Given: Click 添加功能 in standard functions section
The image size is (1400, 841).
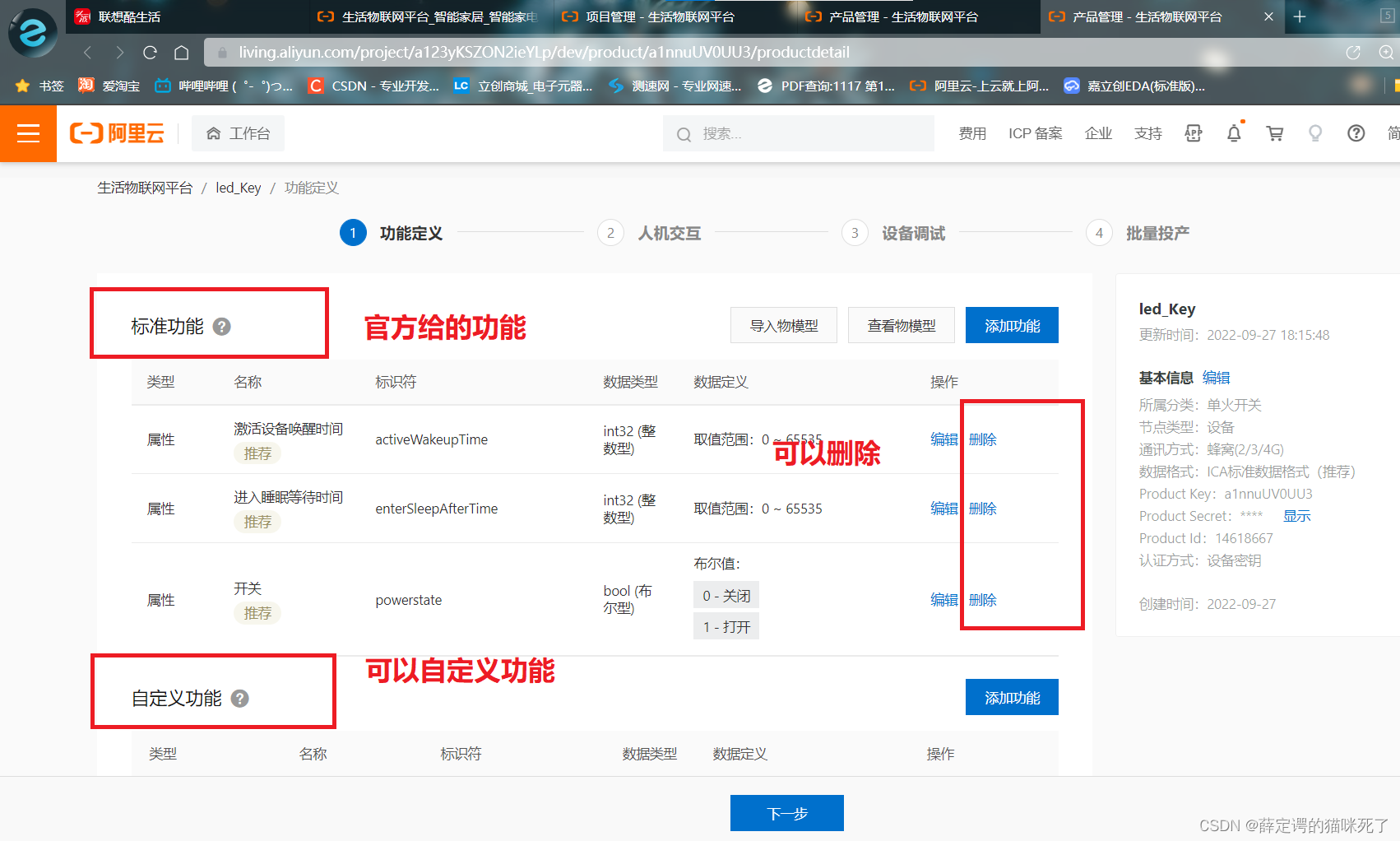Looking at the screenshot, I should point(1012,325).
